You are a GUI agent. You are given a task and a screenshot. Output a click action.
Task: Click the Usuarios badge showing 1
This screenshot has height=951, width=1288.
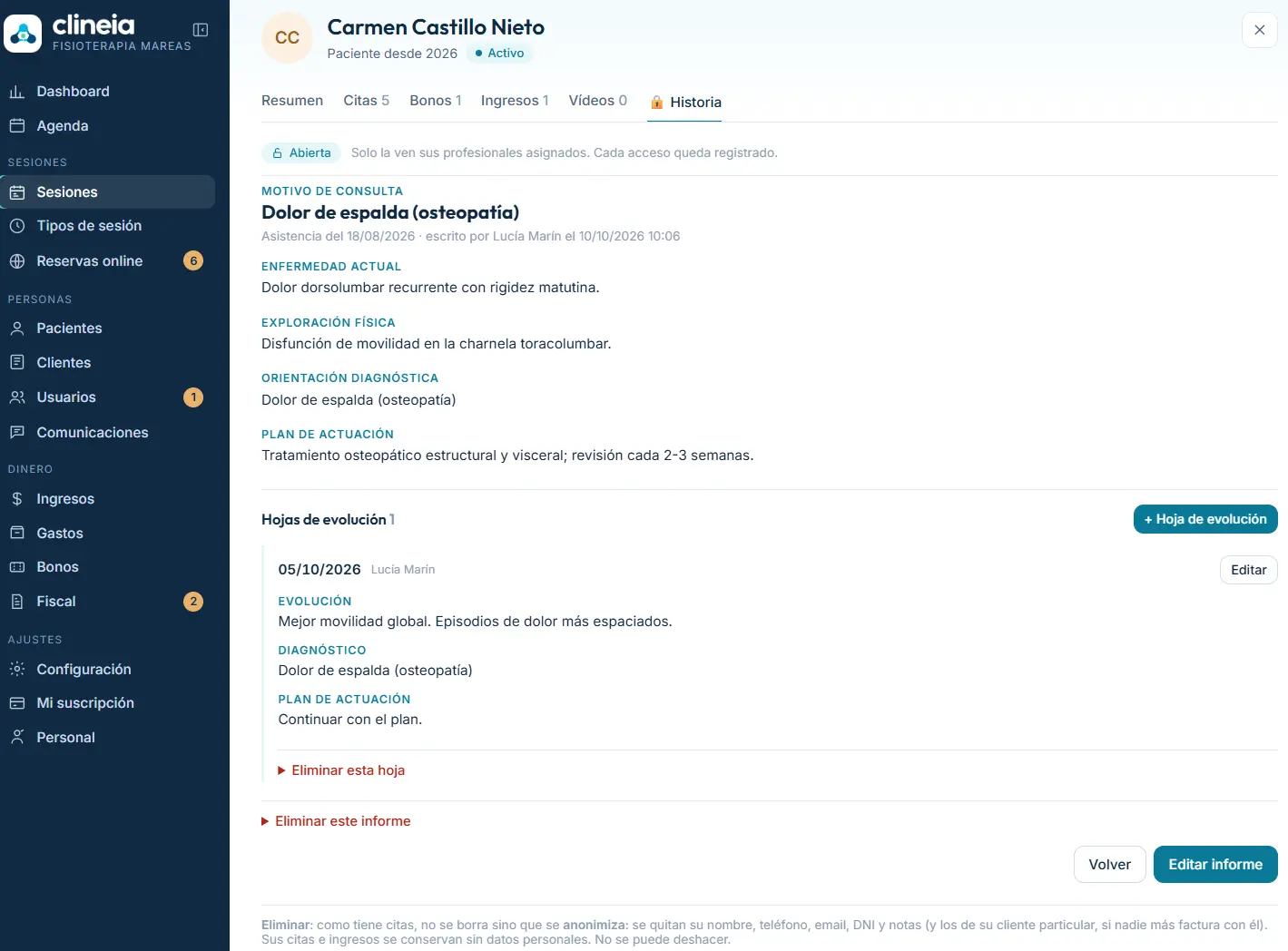193,397
